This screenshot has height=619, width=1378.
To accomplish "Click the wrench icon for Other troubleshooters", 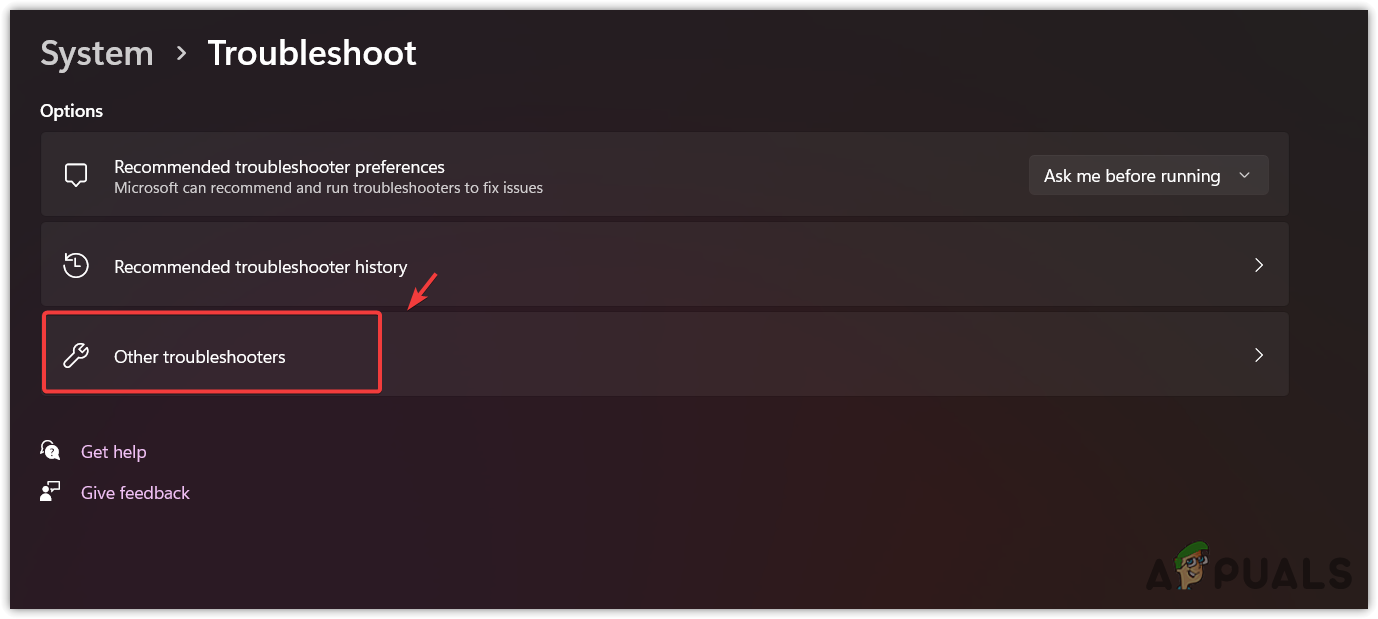I will click(76, 356).
